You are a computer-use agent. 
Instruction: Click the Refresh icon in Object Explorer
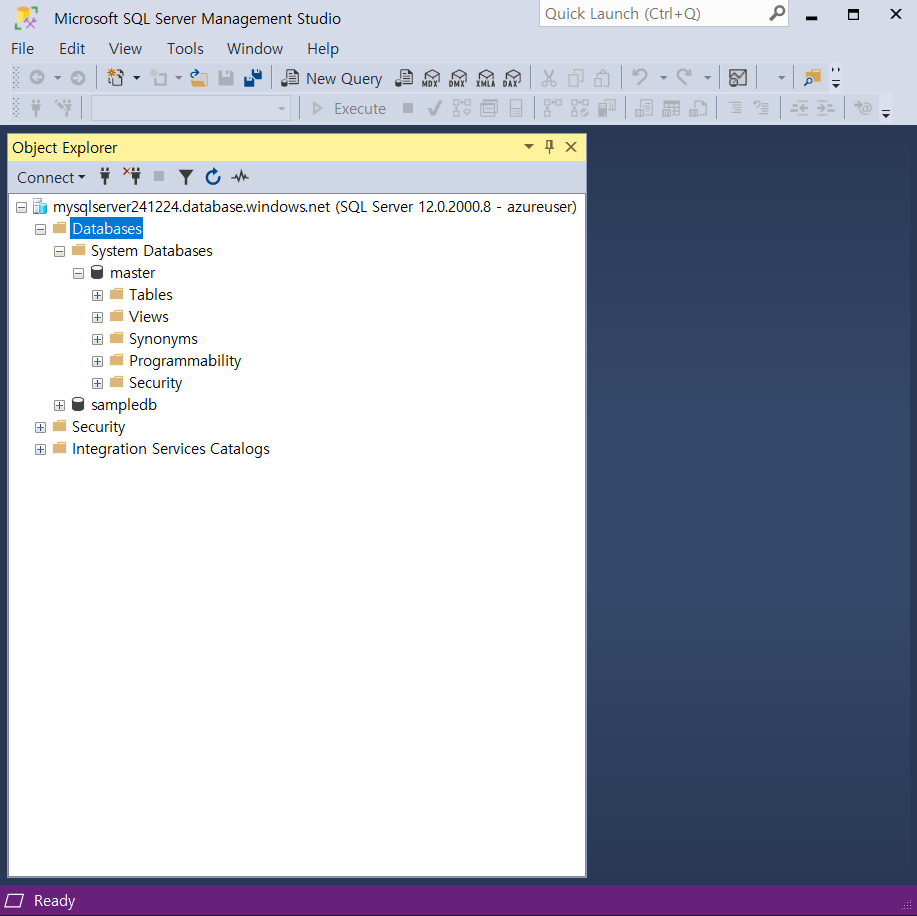pyautogui.click(x=213, y=177)
